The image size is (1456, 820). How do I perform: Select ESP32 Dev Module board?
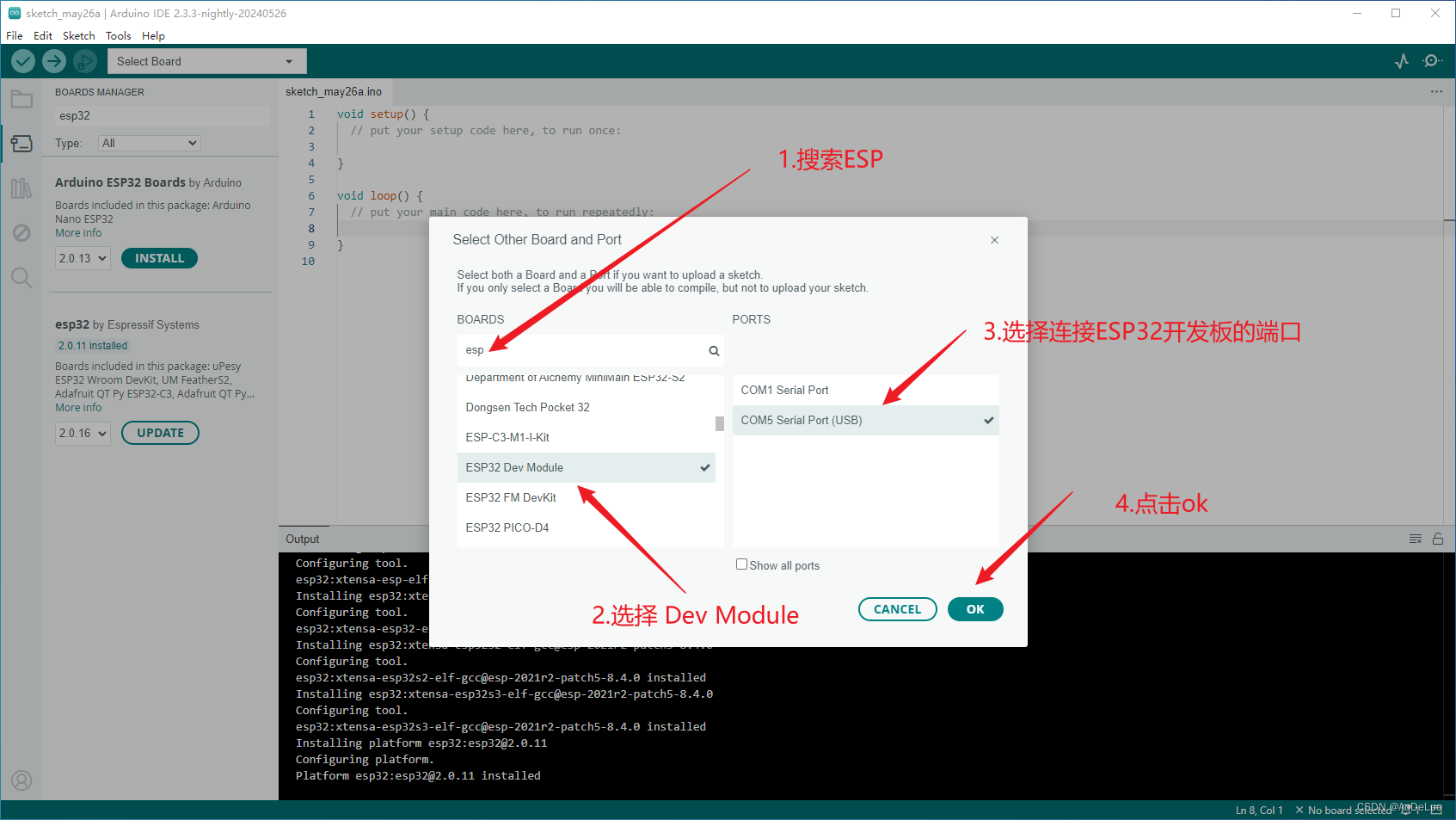(x=587, y=467)
